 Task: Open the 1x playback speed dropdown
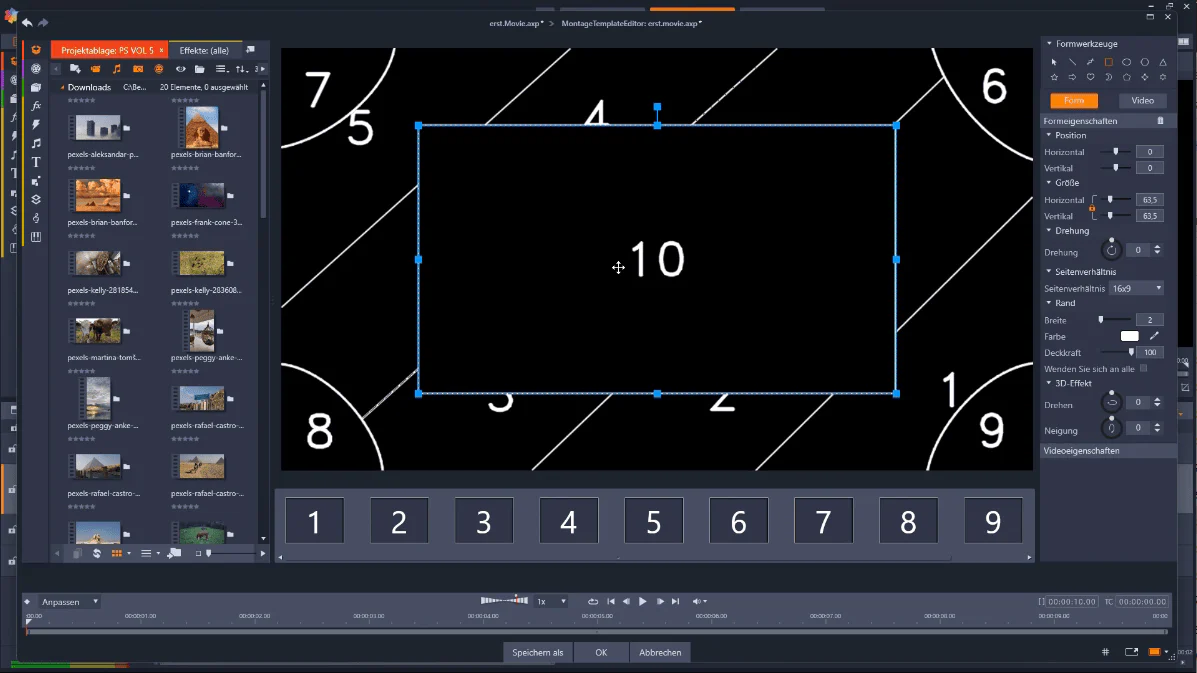click(551, 601)
